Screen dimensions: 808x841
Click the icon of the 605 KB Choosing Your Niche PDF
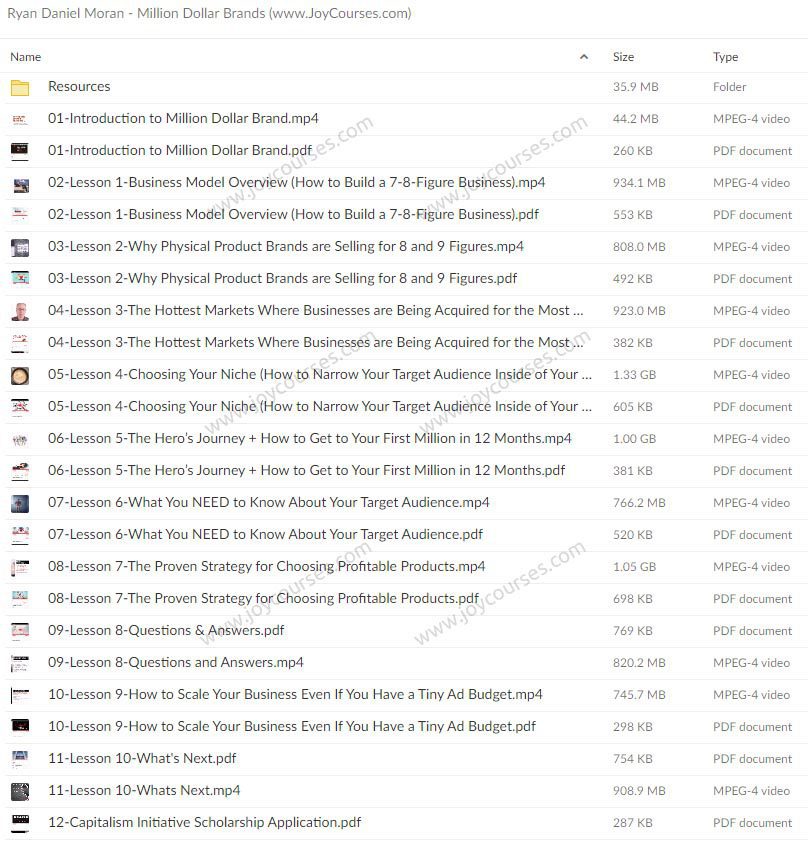[20, 407]
